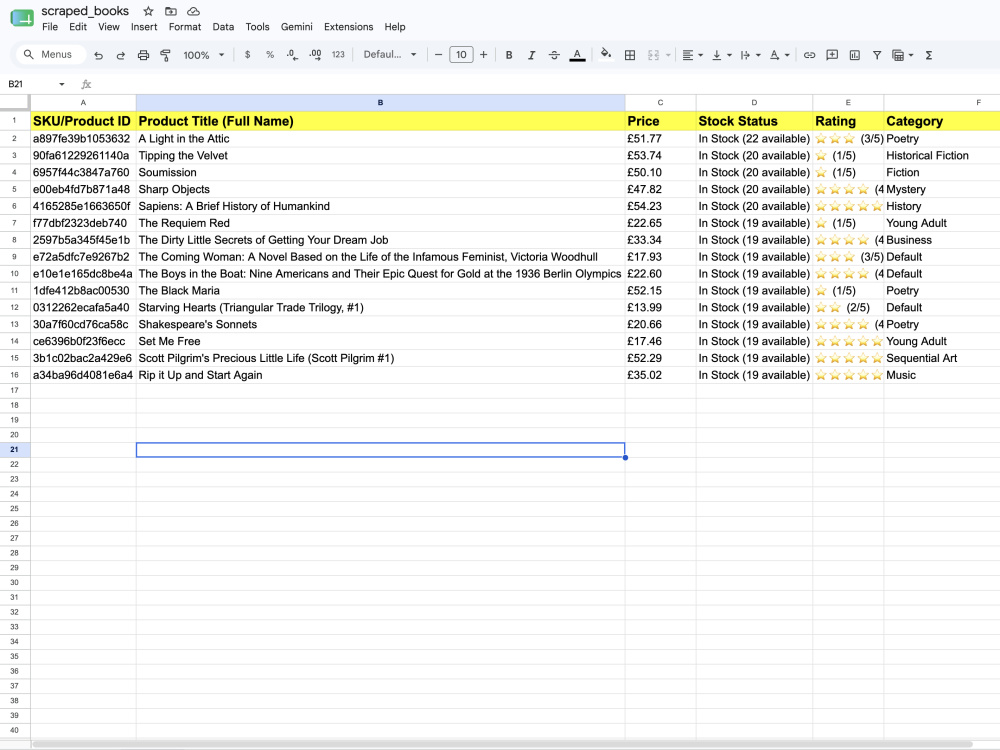Open the Gemini menu

[297, 27]
